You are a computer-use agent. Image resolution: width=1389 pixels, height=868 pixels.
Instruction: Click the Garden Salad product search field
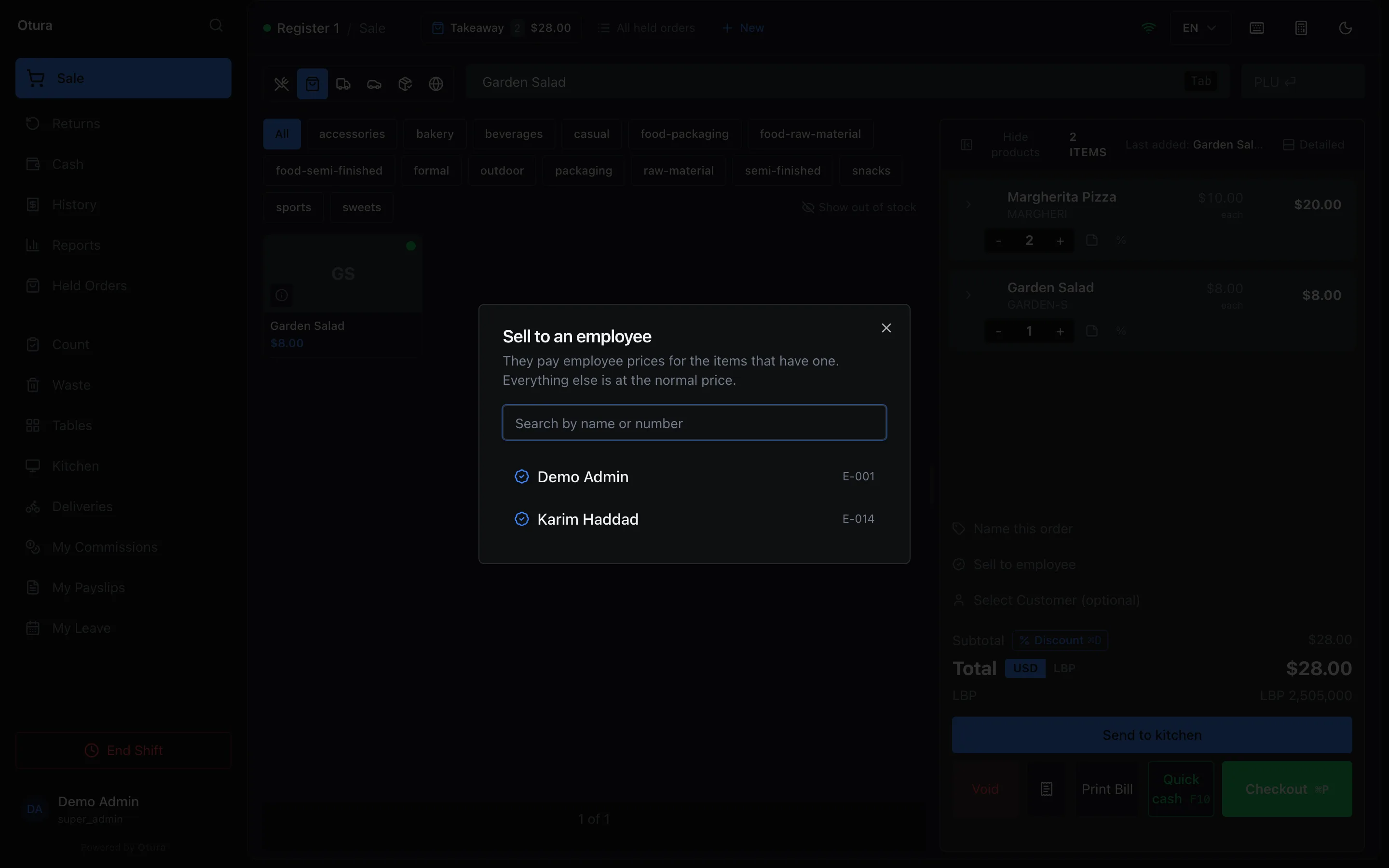(848, 82)
